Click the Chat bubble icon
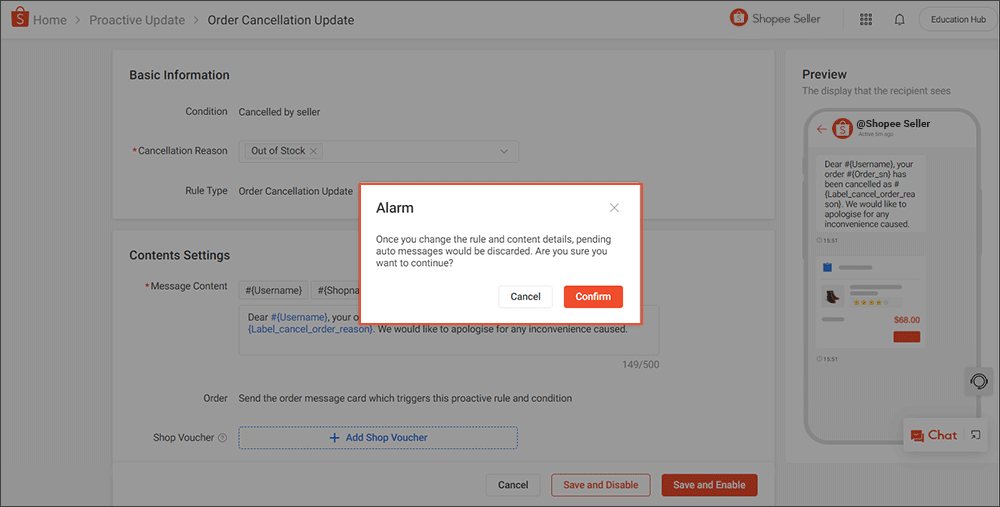 pyautogui.click(x=917, y=436)
